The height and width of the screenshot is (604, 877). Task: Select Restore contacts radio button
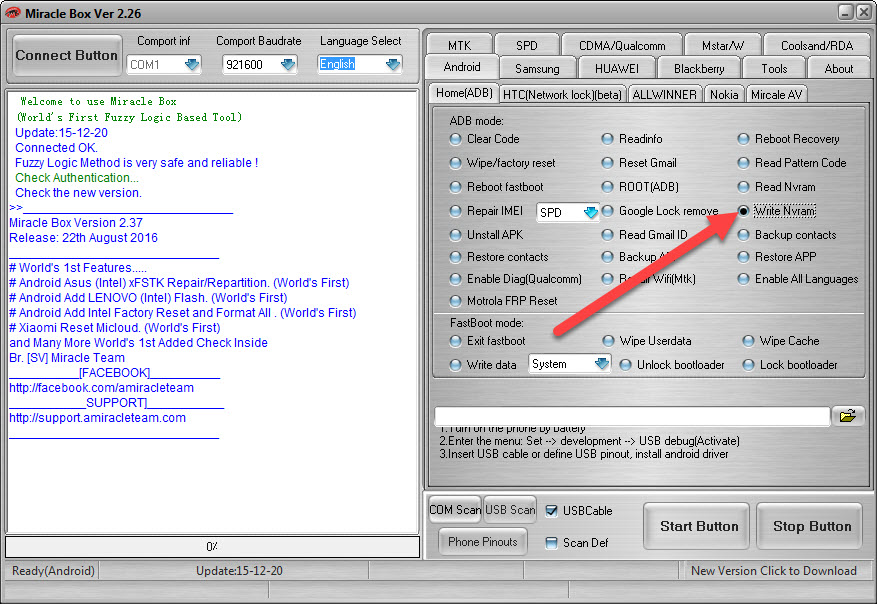click(455, 257)
